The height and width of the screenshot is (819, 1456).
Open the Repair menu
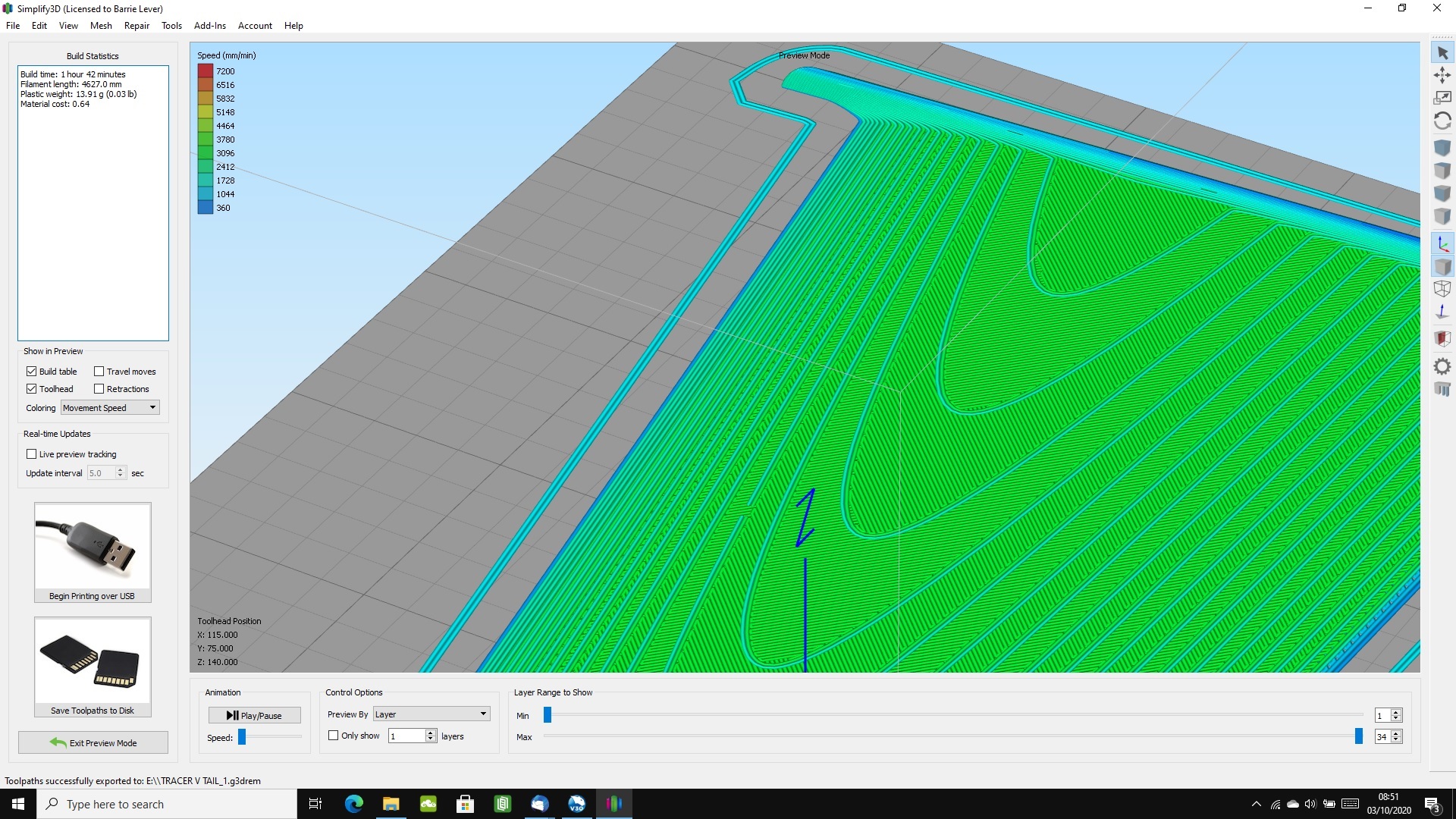click(x=136, y=26)
